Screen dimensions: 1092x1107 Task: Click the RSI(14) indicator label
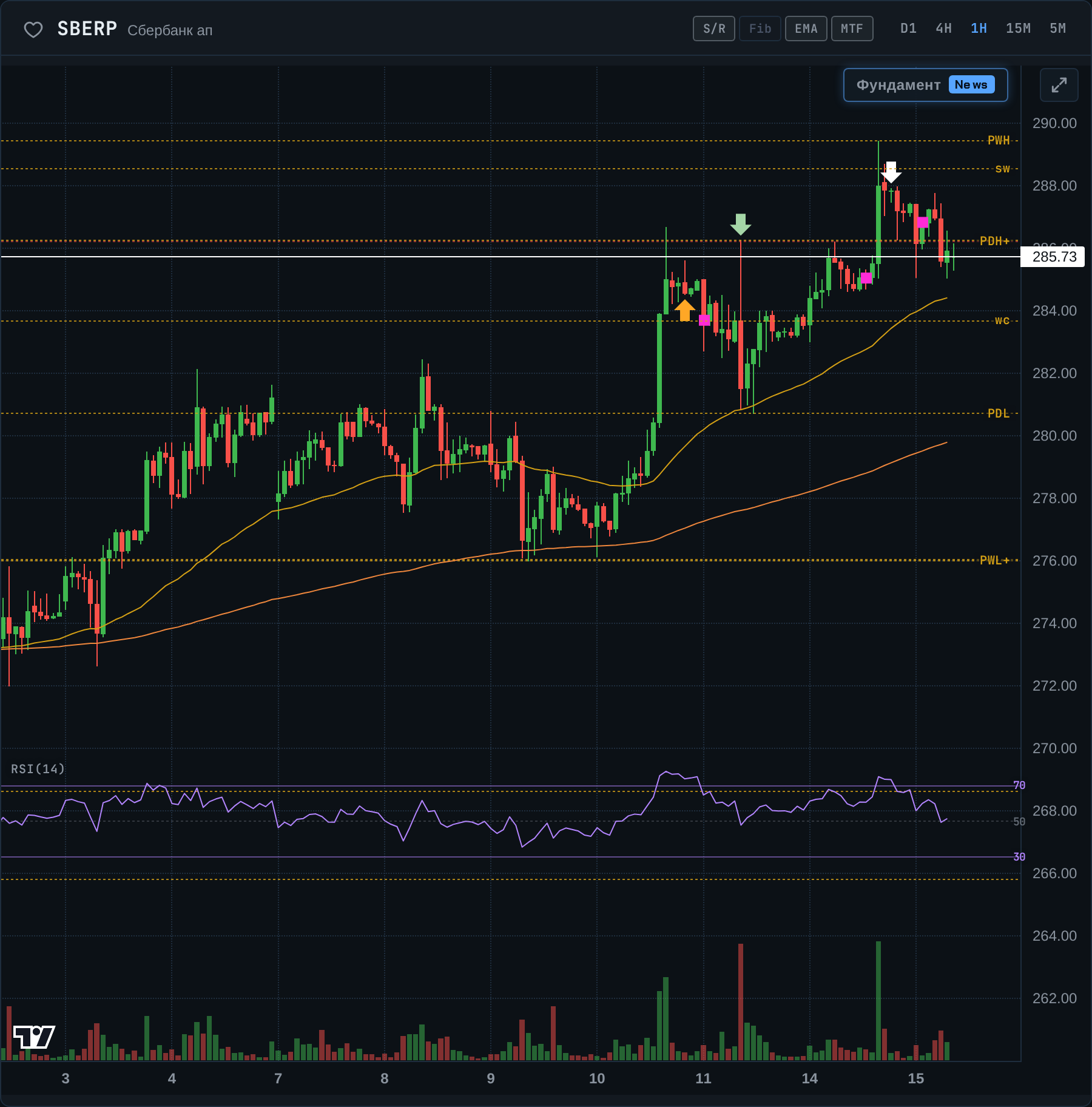38,769
